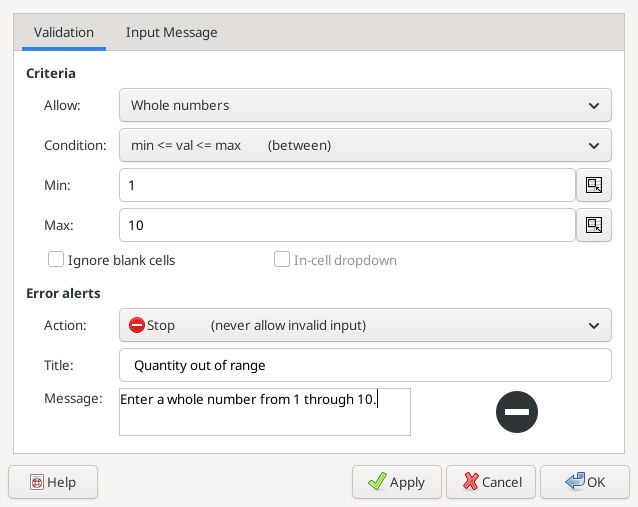Image resolution: width=638 pixels, height=507 pixels.
Task: Apply the validation settings
Action: point(397,482)
